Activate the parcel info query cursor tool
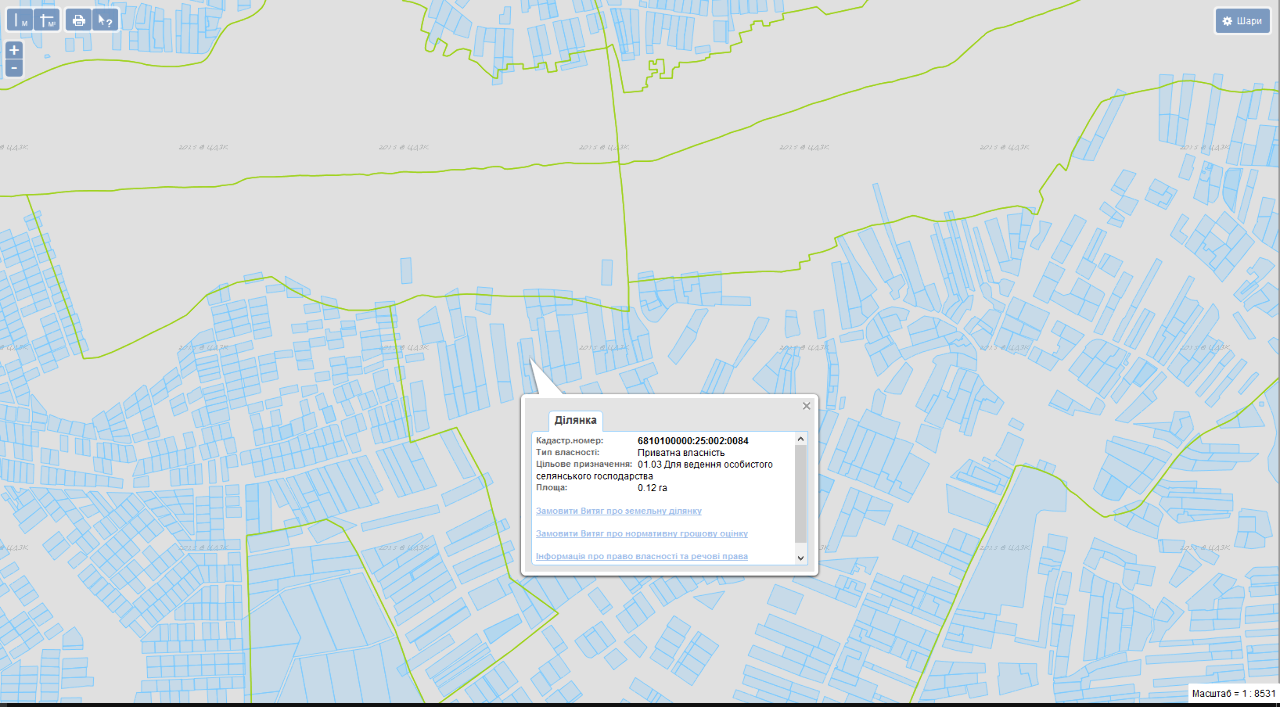Screen dimensions: 1280x707 105,20
